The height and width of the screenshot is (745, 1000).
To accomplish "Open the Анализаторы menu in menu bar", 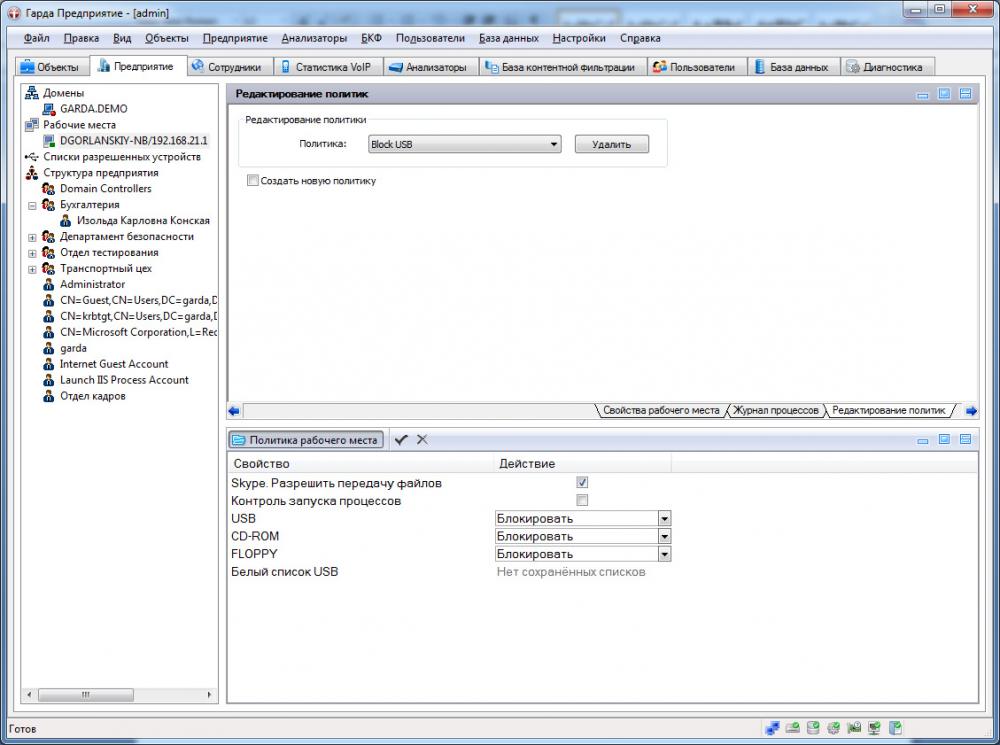I will coord(314,38).
